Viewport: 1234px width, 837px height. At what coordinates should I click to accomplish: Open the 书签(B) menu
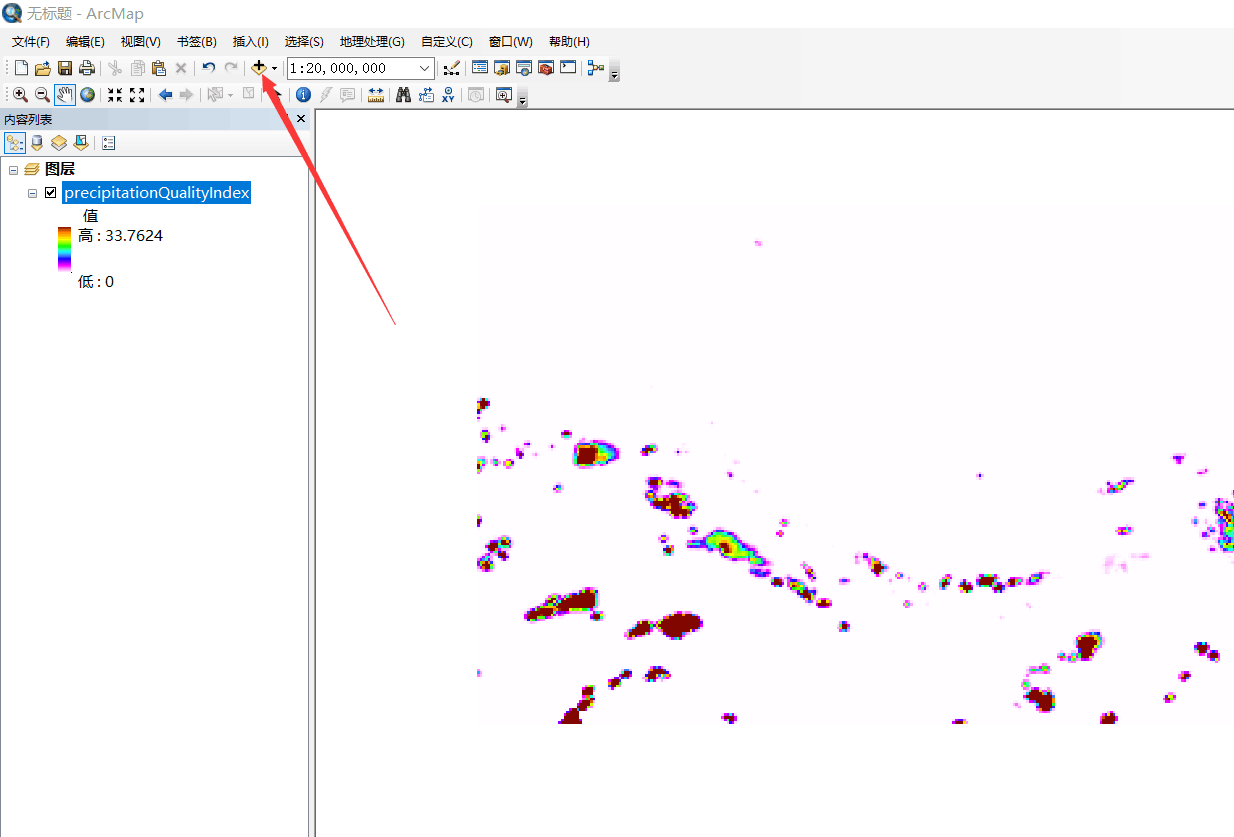pos(196,41)
